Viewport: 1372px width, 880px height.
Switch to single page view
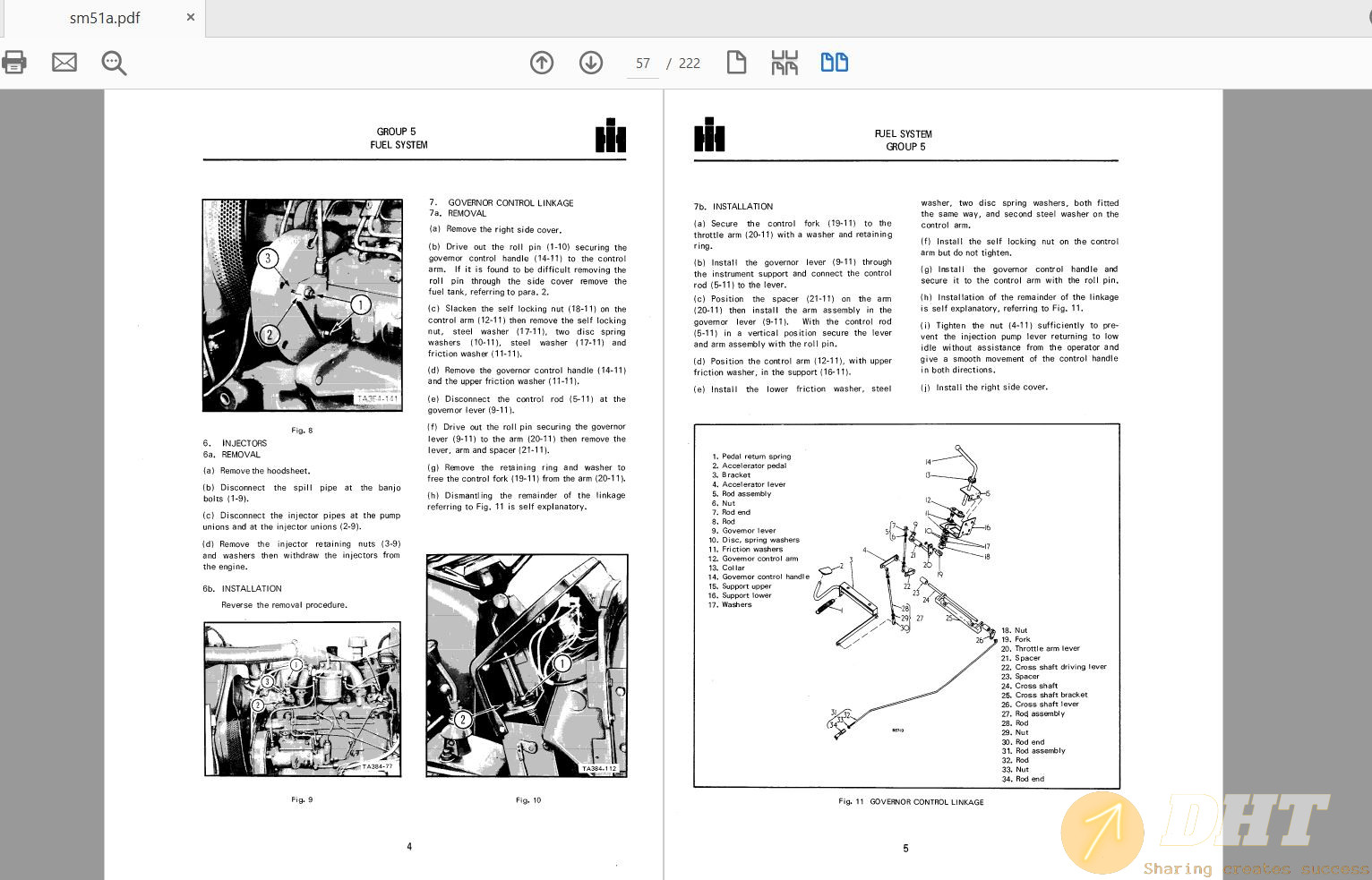(736, 63)
